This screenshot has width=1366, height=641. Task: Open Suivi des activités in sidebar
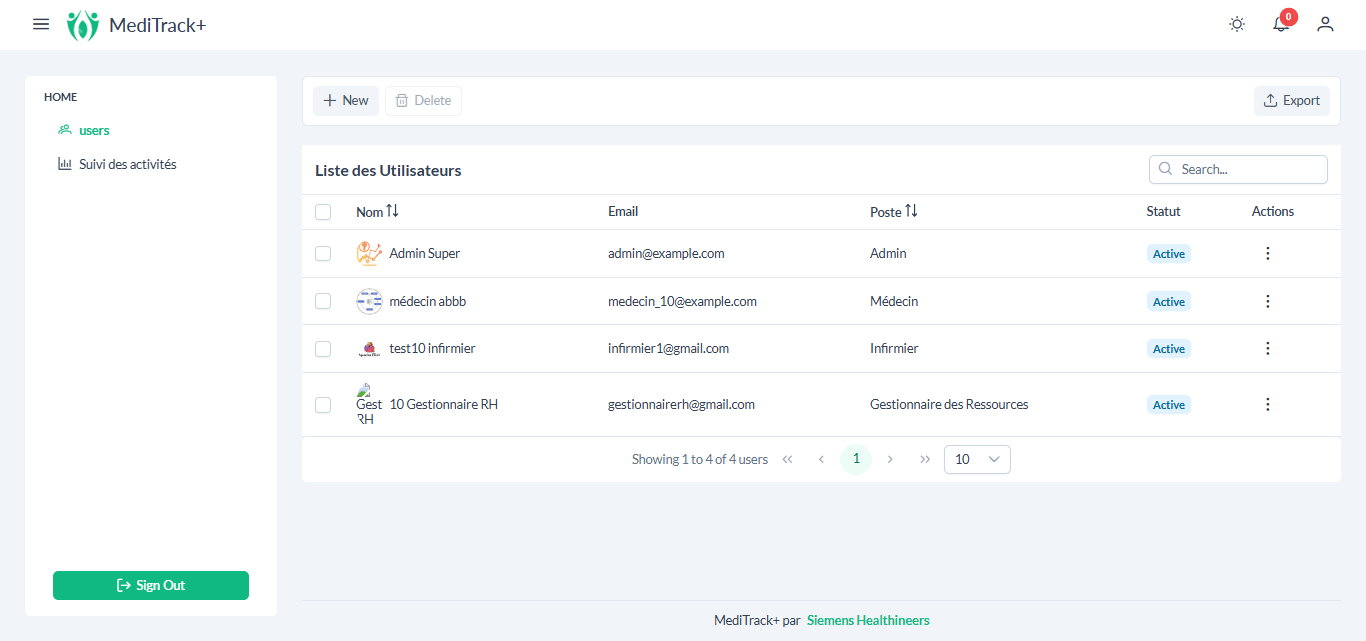click(x=117, y=164)
